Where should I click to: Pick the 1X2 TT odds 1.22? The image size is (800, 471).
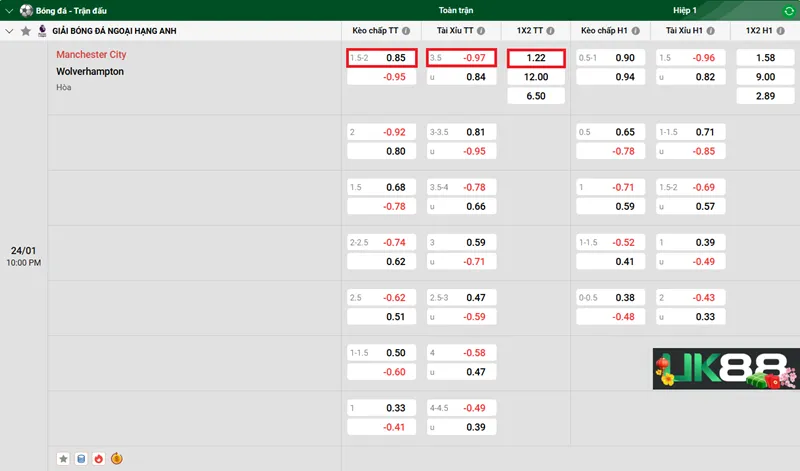tap(536, 58)
